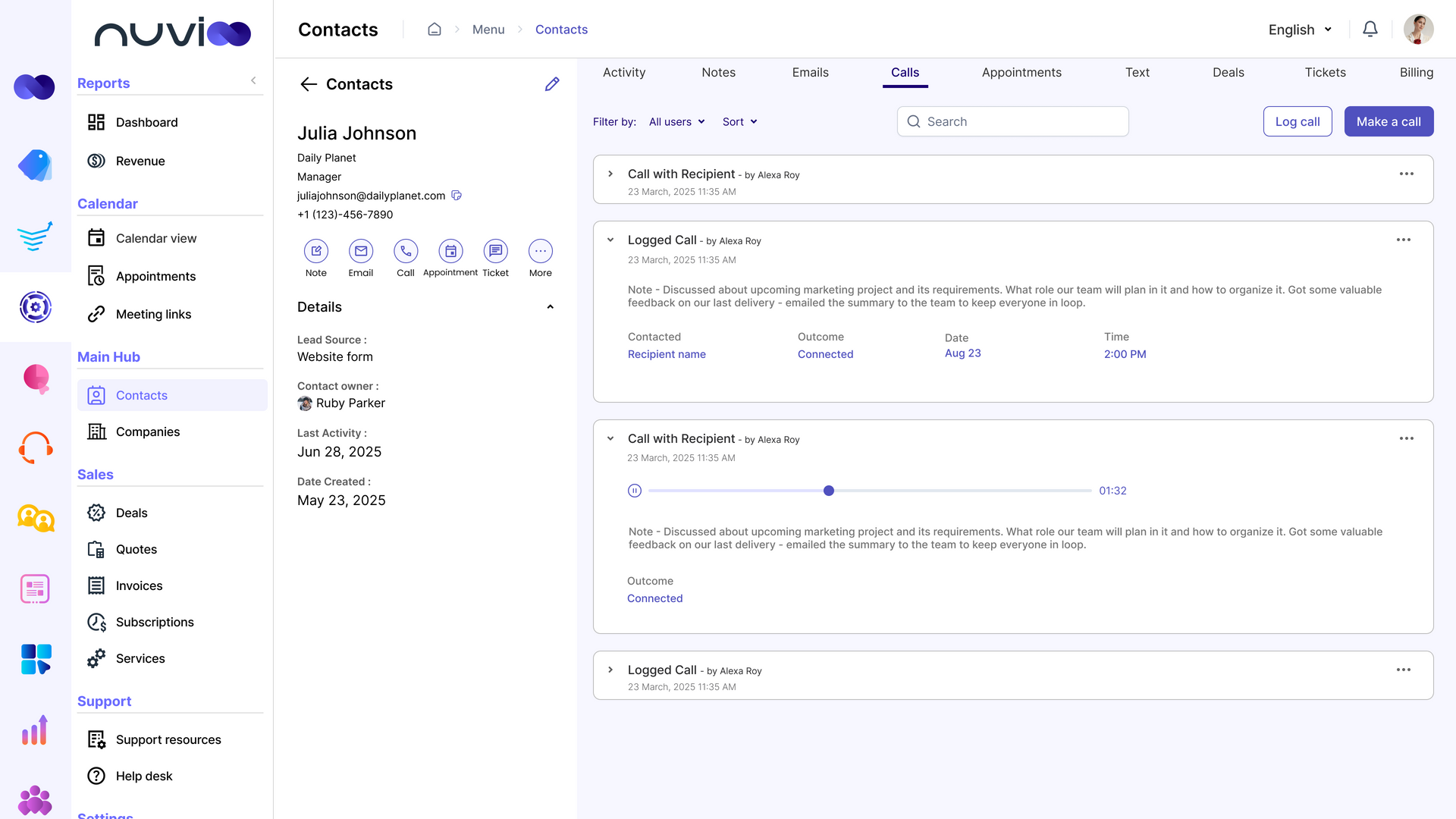
Task: Open the Appointment action icon
Action: pos(450,251)
